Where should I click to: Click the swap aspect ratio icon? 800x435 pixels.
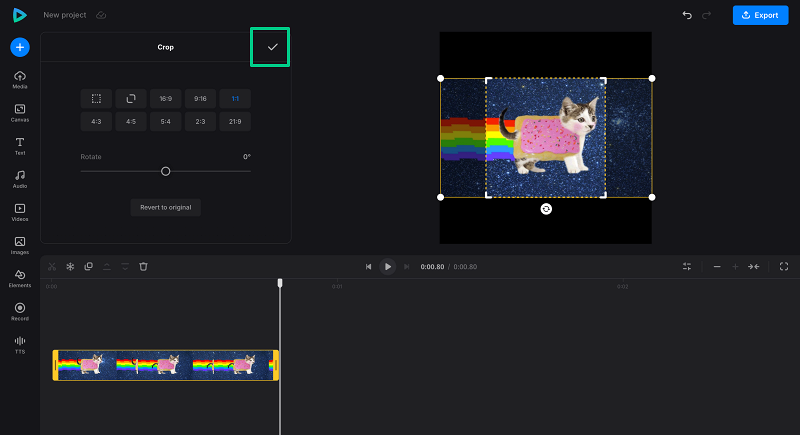[x=130, y=98]
